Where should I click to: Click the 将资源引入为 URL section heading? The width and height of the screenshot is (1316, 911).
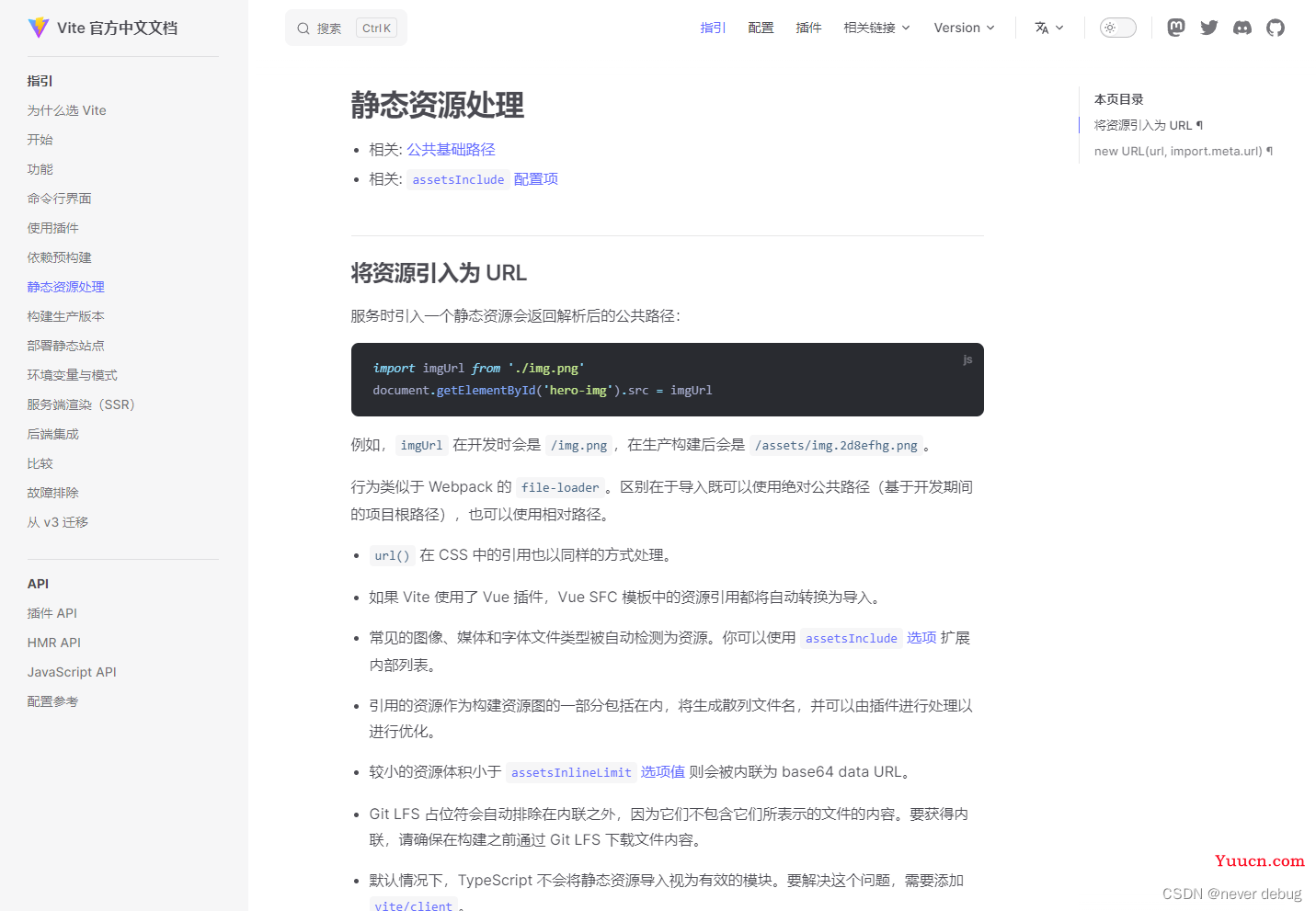439,273
